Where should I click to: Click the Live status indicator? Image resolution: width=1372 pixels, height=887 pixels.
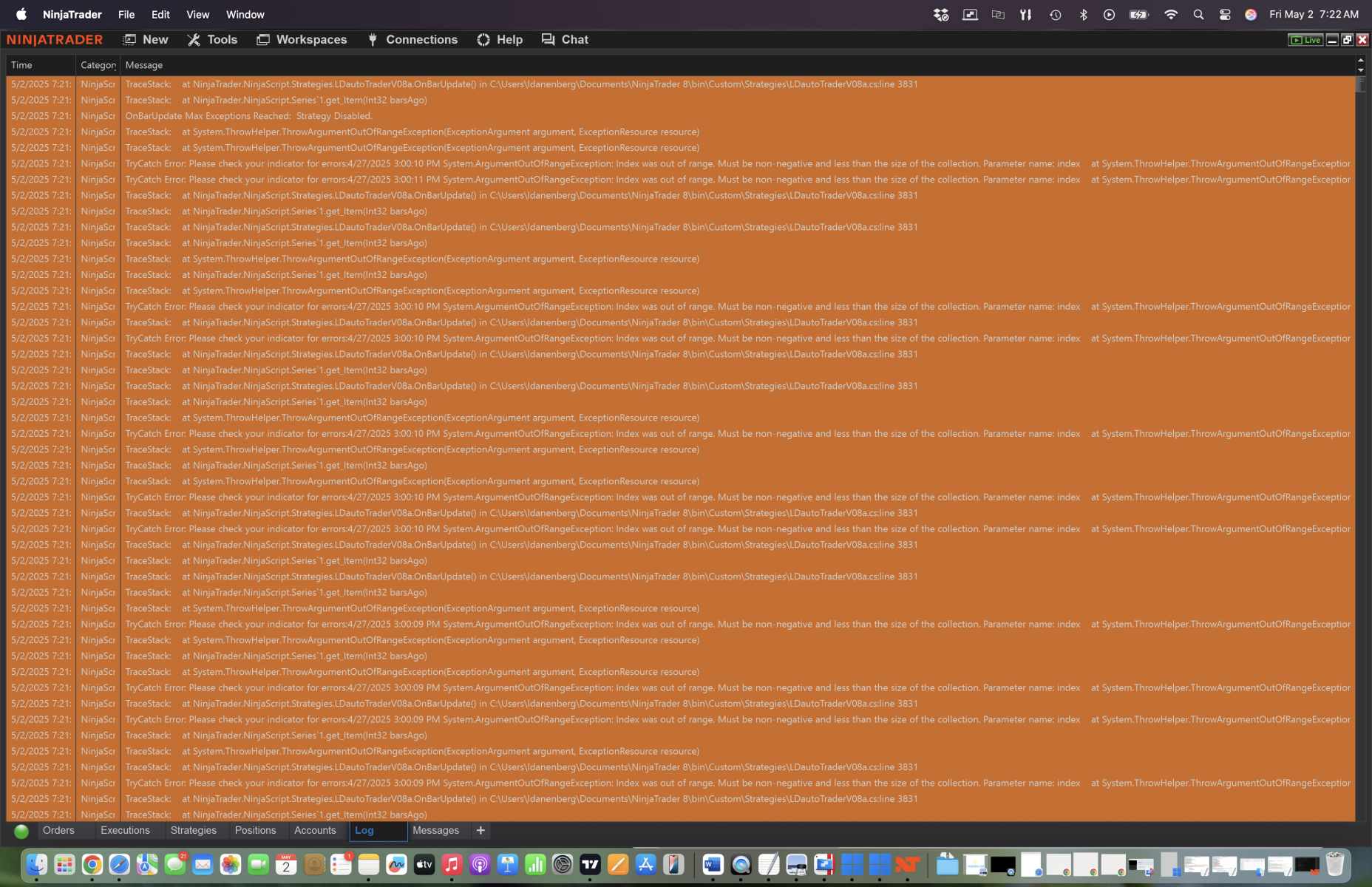click(x=1305, y=40)
